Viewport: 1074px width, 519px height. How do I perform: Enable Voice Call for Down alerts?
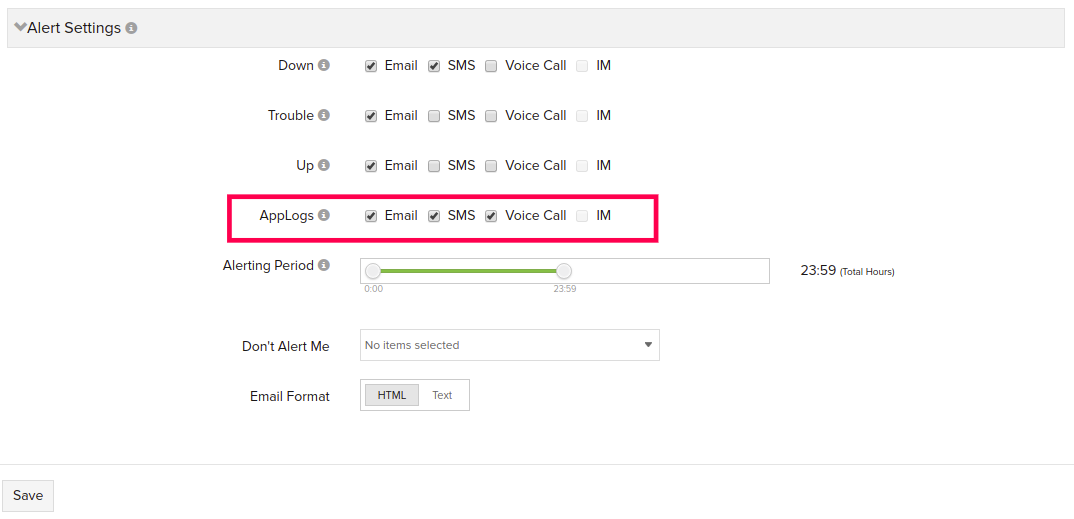[491, 66]
